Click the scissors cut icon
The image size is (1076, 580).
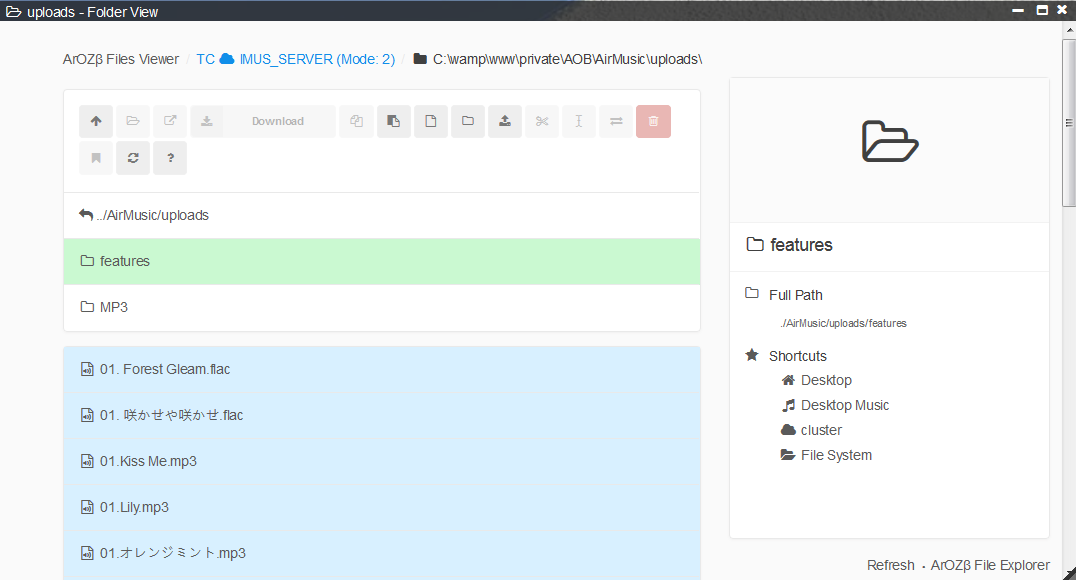542,122
